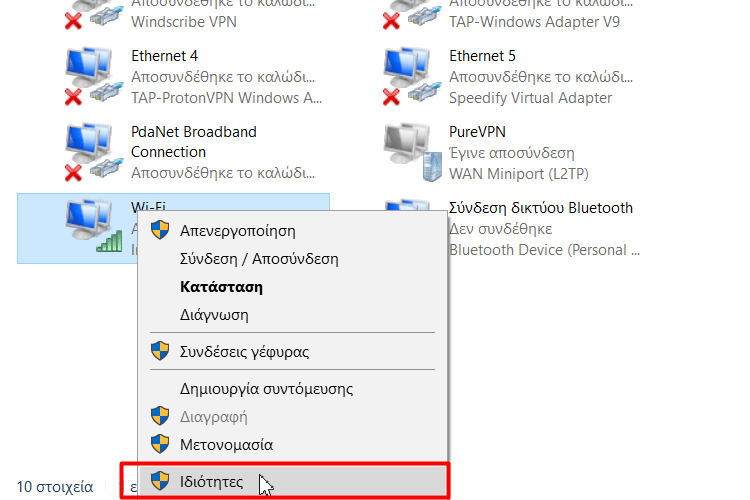Choose Απενεργοποίηση from the context menu
The width and height of the screenshot is (750, 500).
click(238, 230)
